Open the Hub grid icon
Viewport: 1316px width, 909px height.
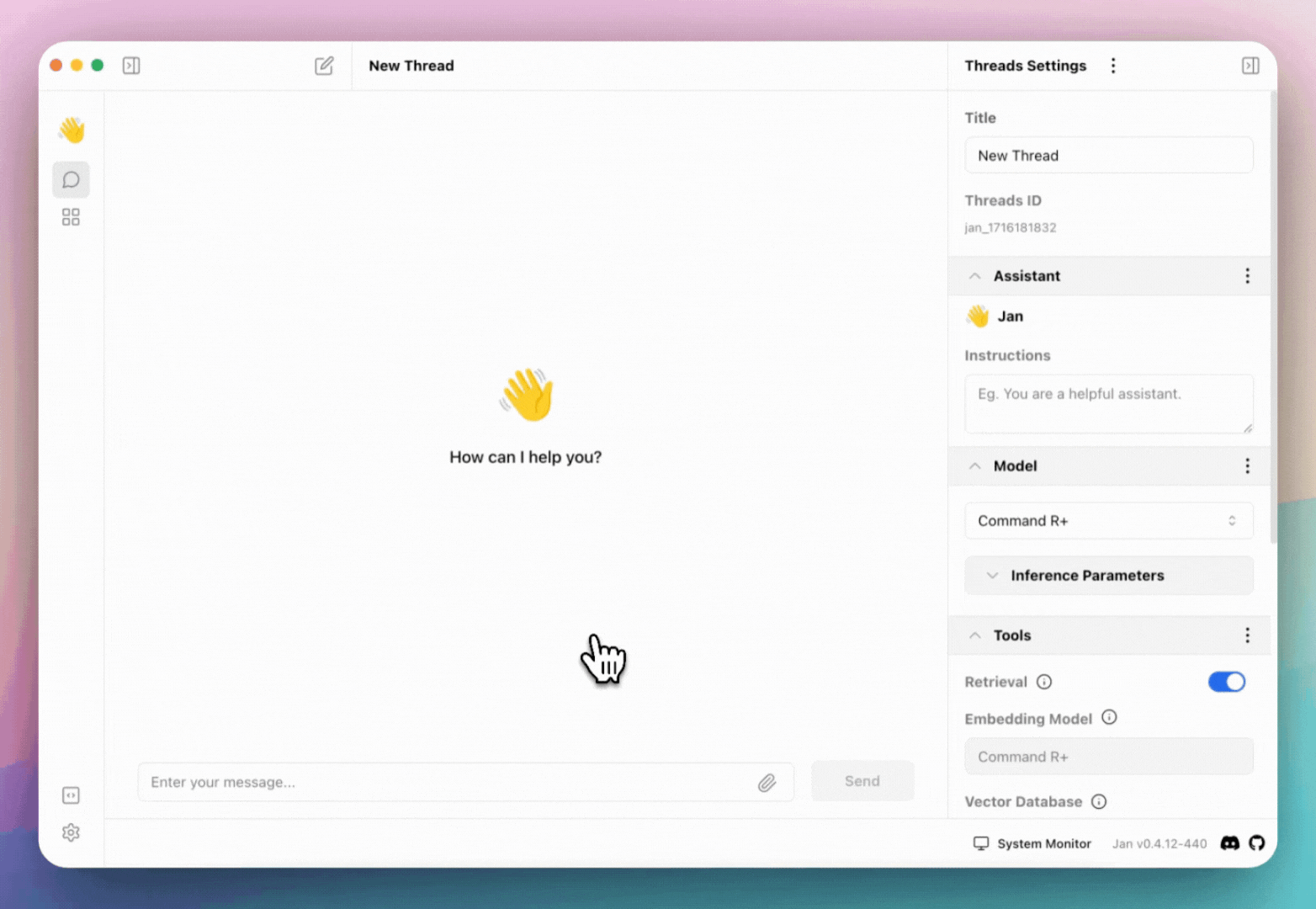coord(71,217)
